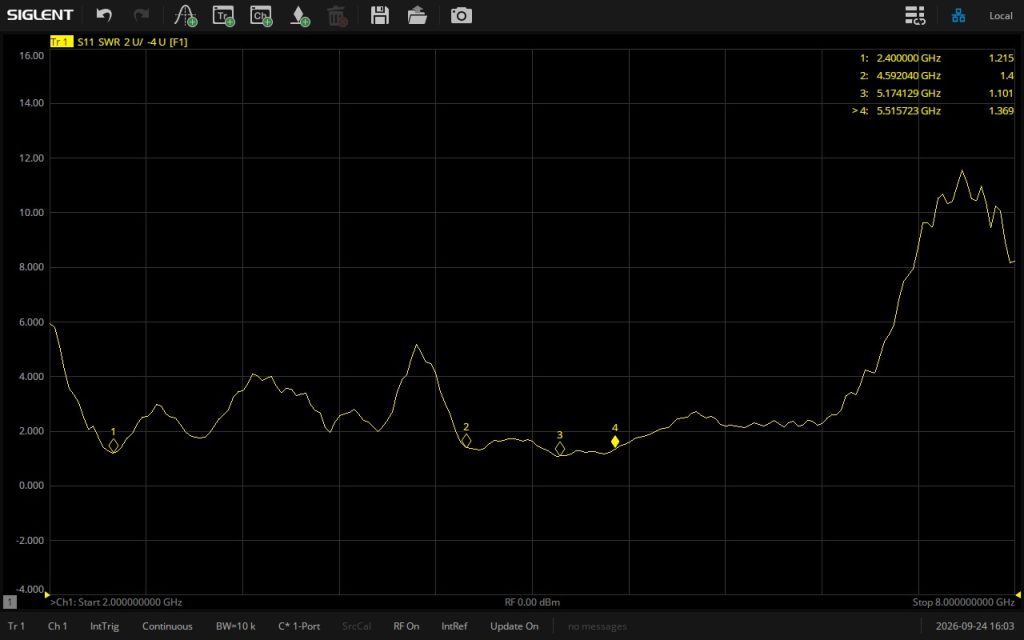Click the trash delete icon
1024x640 pixels.
click(x=337, y=16)
